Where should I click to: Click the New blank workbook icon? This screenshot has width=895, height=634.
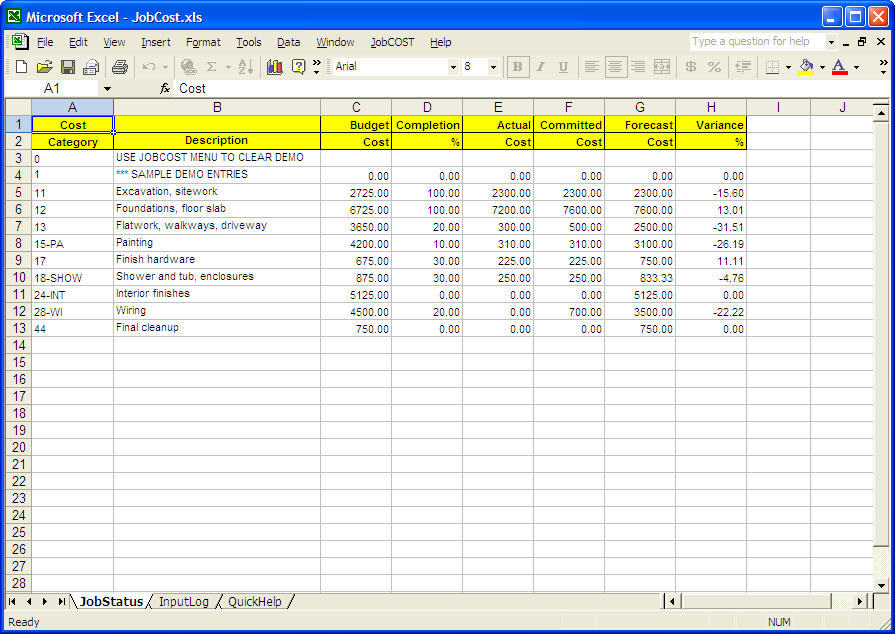point(21,67)
